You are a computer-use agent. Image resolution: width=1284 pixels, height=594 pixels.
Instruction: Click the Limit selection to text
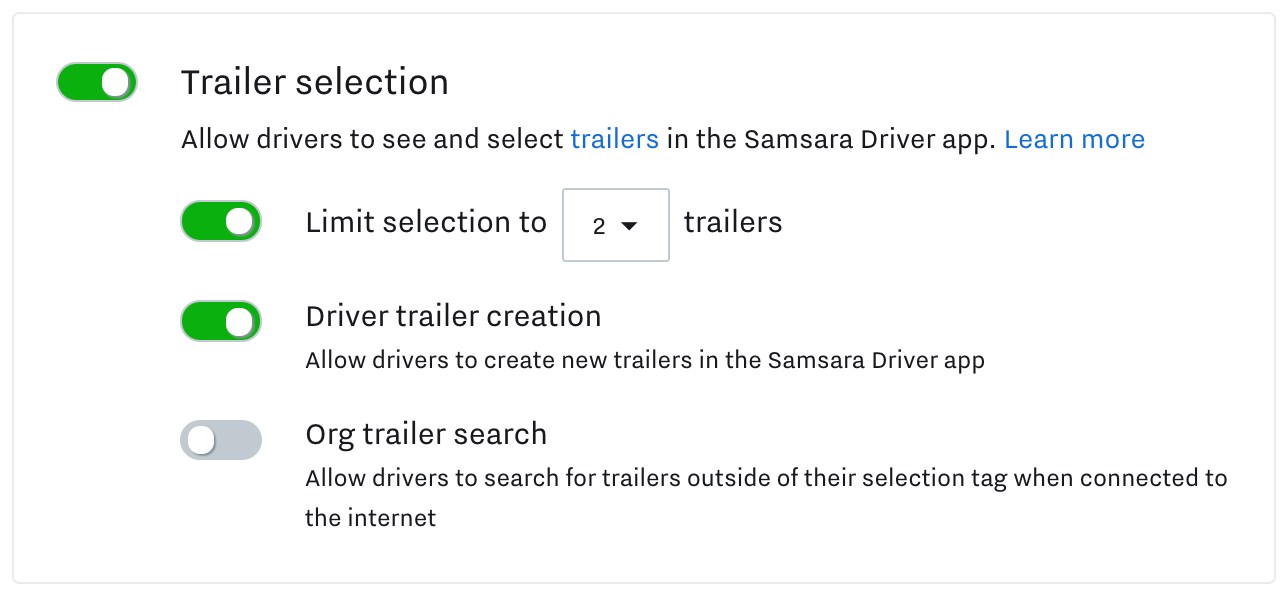click(x=427, y=221)
